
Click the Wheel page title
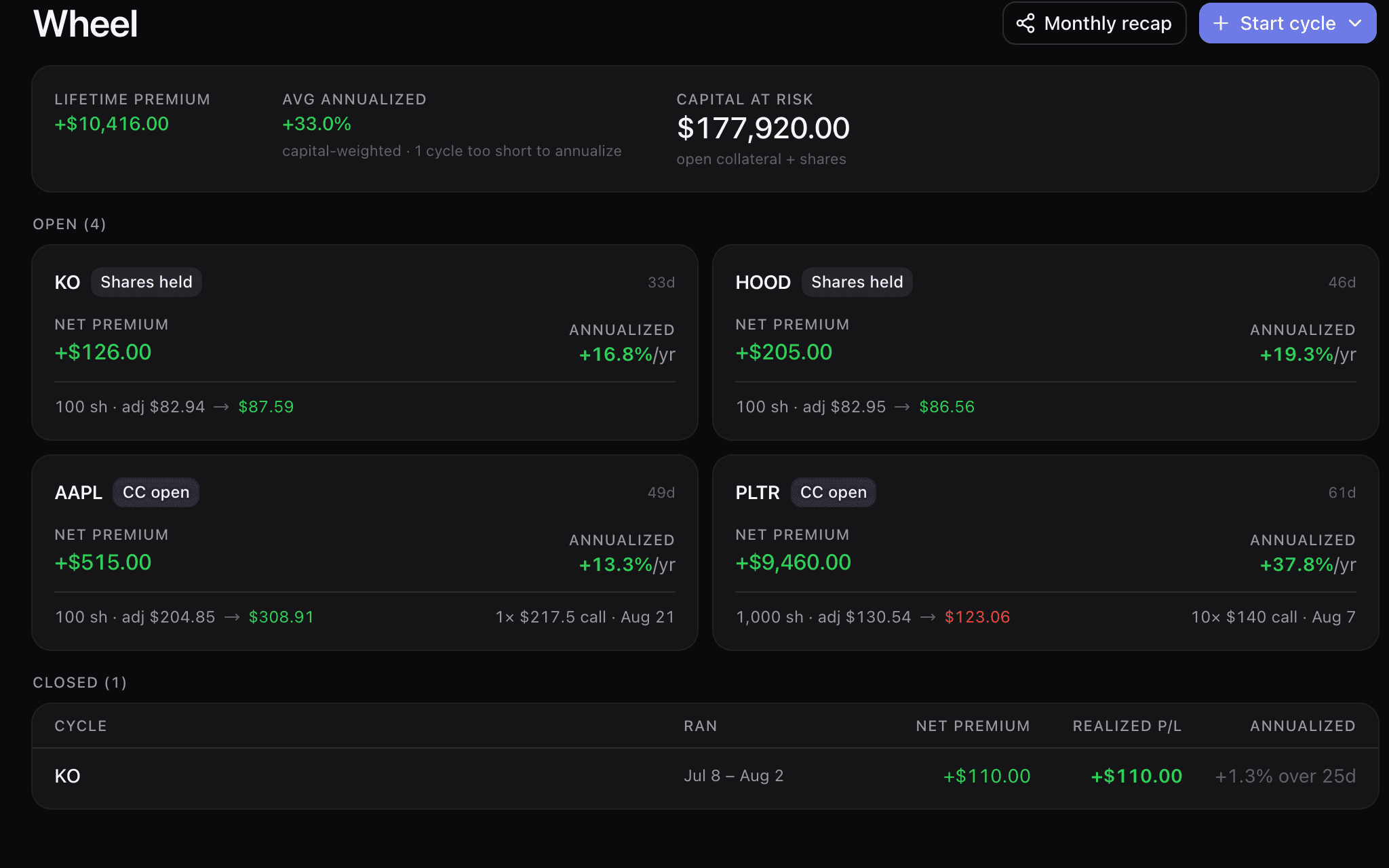(x=85, y=24)
